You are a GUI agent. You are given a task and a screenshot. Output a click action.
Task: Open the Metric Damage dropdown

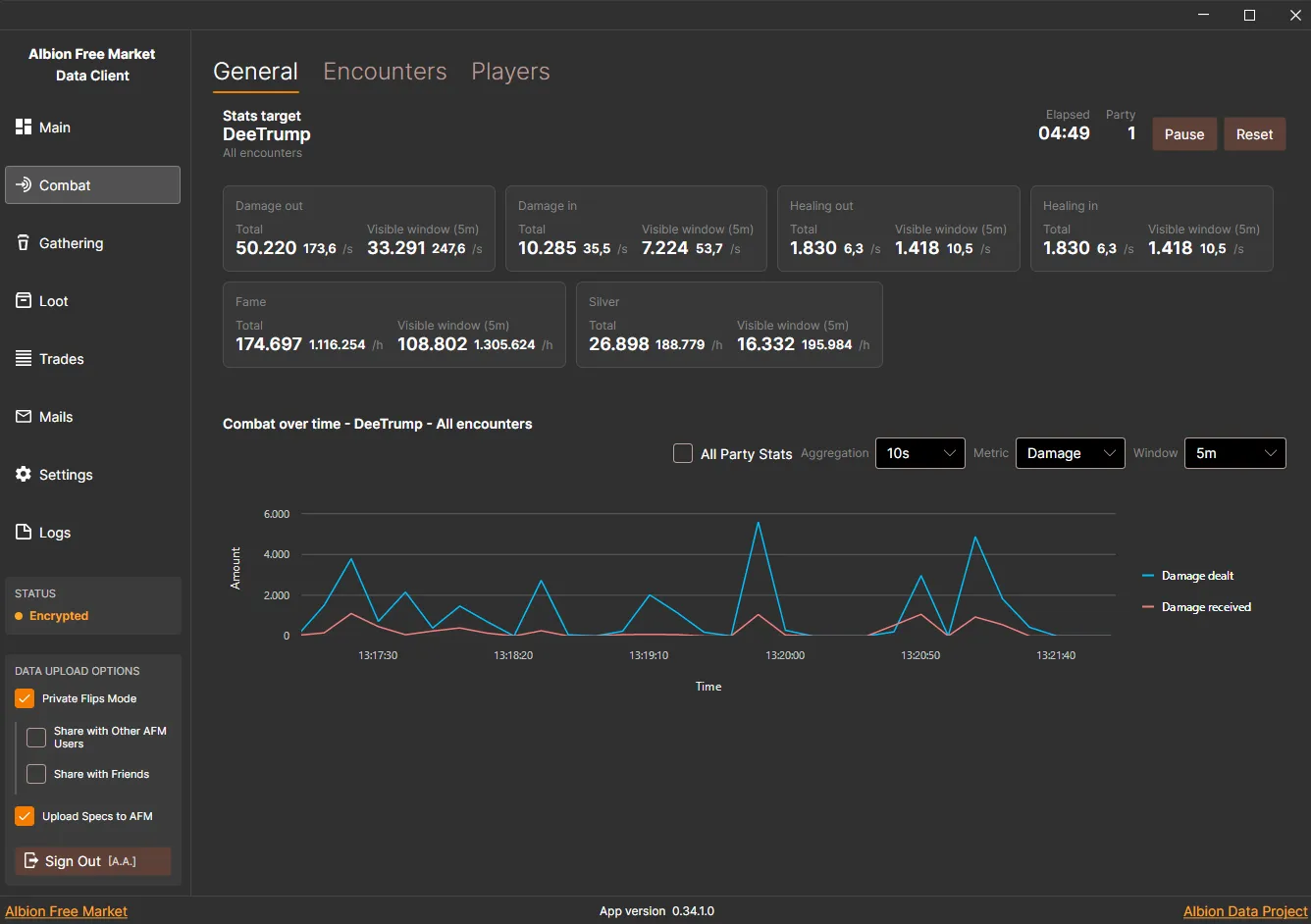tap(1070, 453)
